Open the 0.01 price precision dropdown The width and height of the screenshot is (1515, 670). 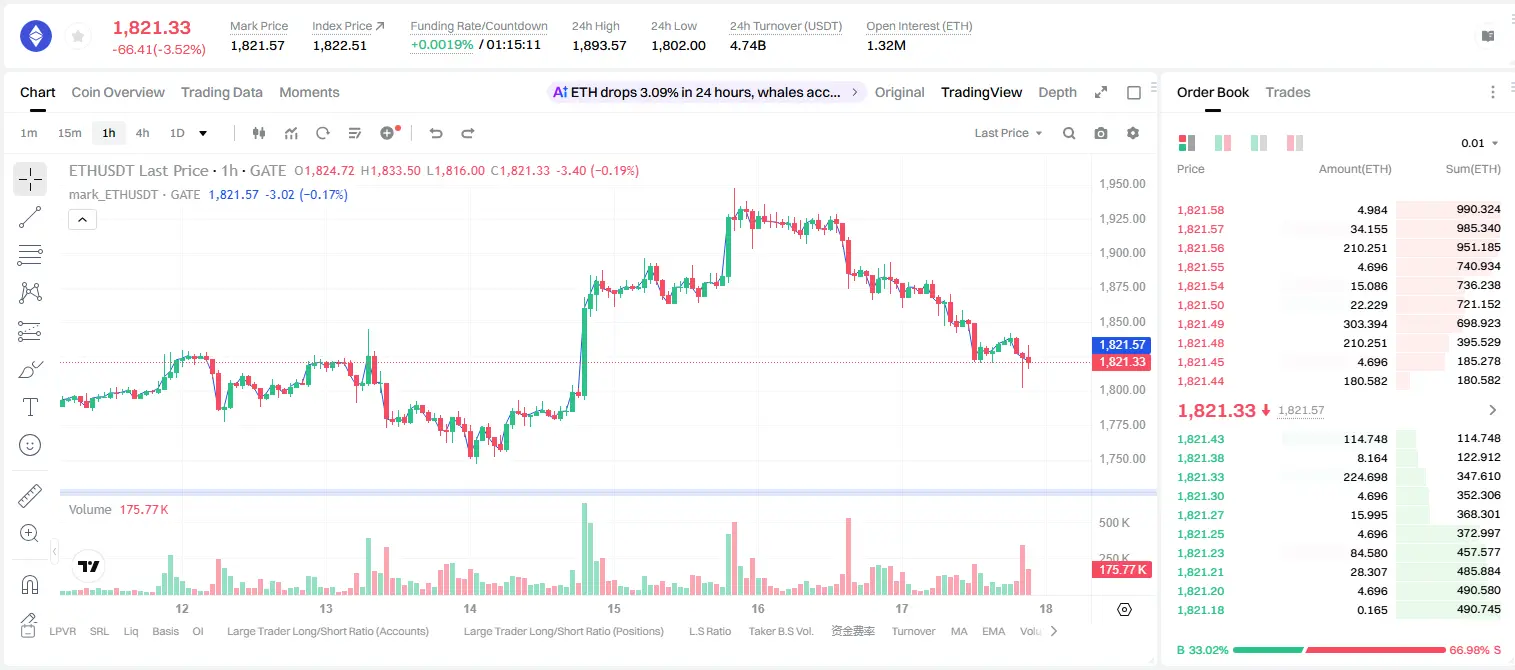[1480, 143]
